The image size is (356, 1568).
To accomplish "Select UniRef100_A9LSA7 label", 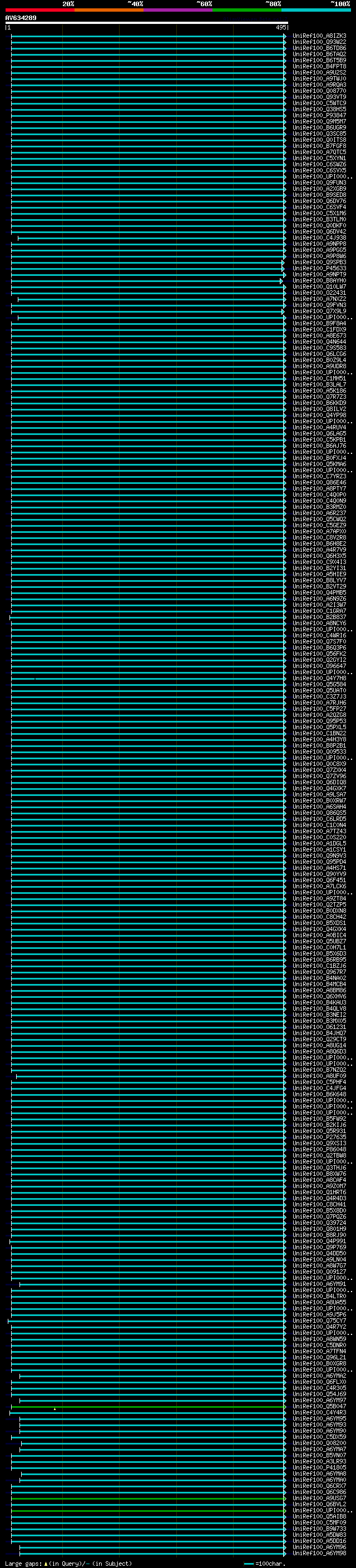I will click(x=319, y=794).
